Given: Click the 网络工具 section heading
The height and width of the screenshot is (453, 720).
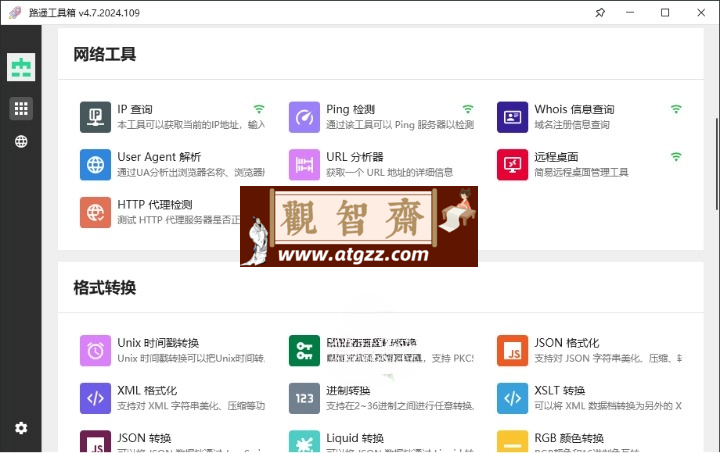Looking at the screenshot, I should [105, 54].
